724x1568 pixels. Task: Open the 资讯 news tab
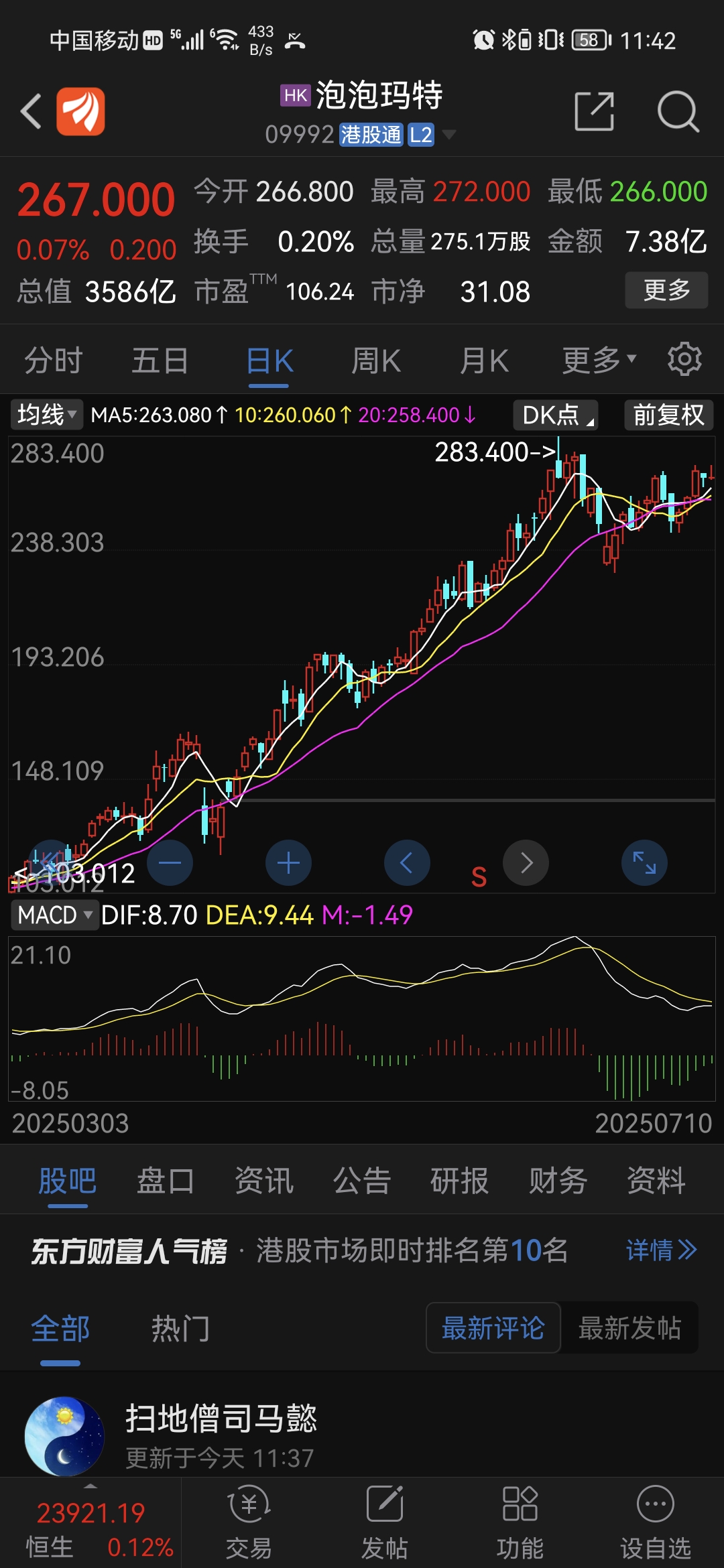(x=263, y=1181)
